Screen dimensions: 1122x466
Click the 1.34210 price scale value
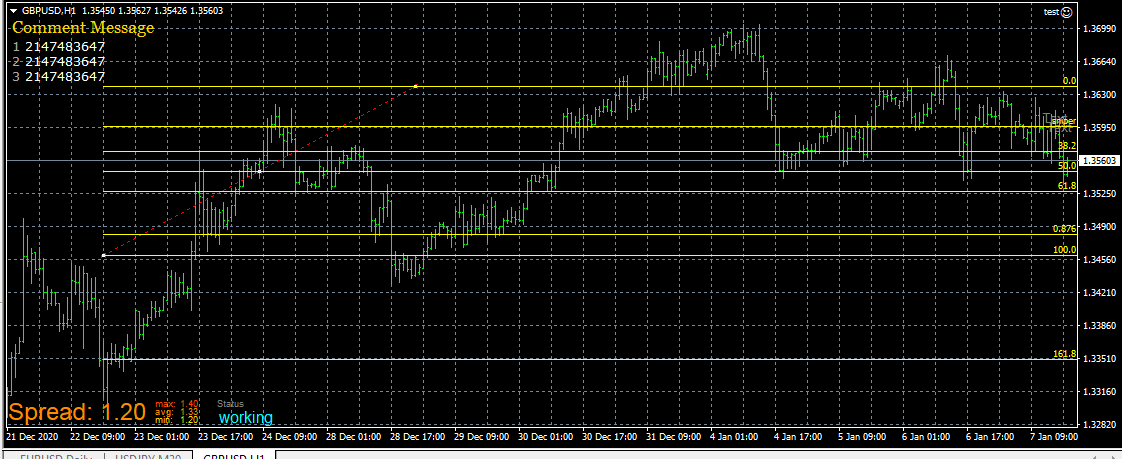(x=1101, y=293)
